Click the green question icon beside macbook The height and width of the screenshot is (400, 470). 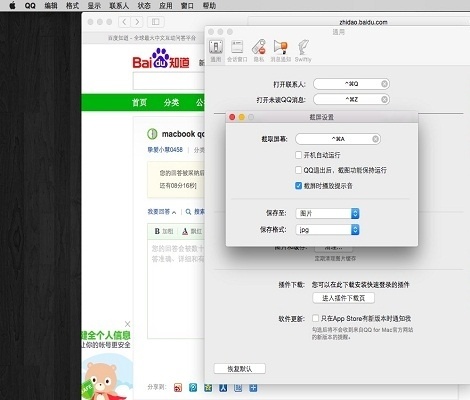pos(152,134)
